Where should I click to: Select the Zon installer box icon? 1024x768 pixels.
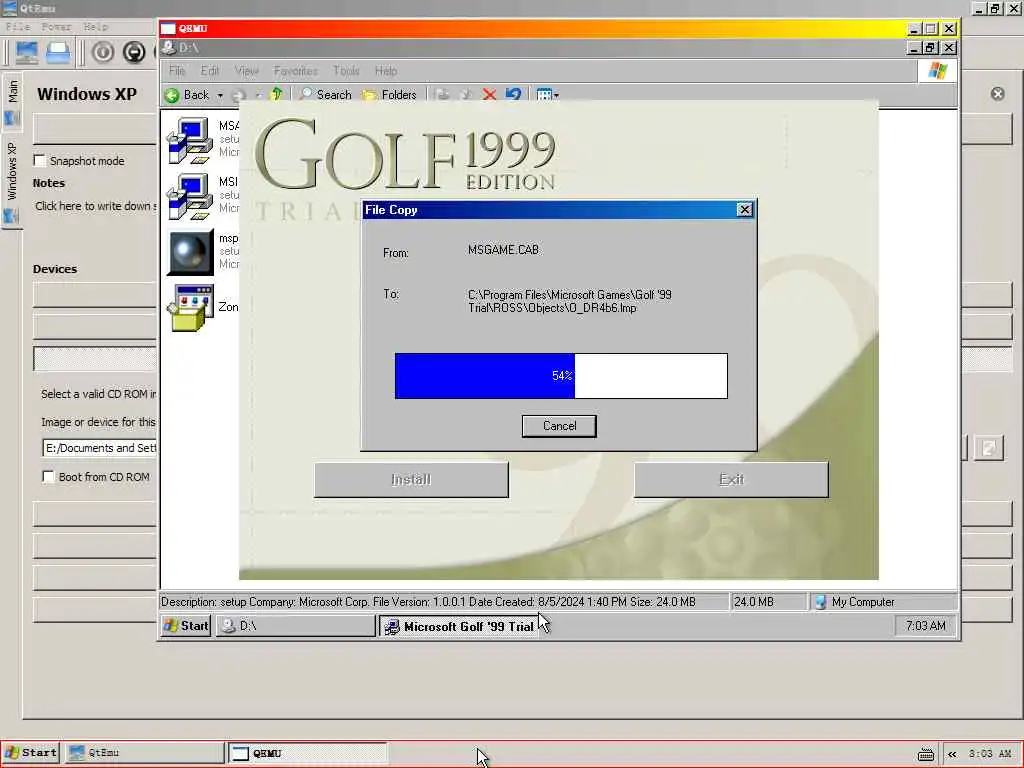pos(190,308)
